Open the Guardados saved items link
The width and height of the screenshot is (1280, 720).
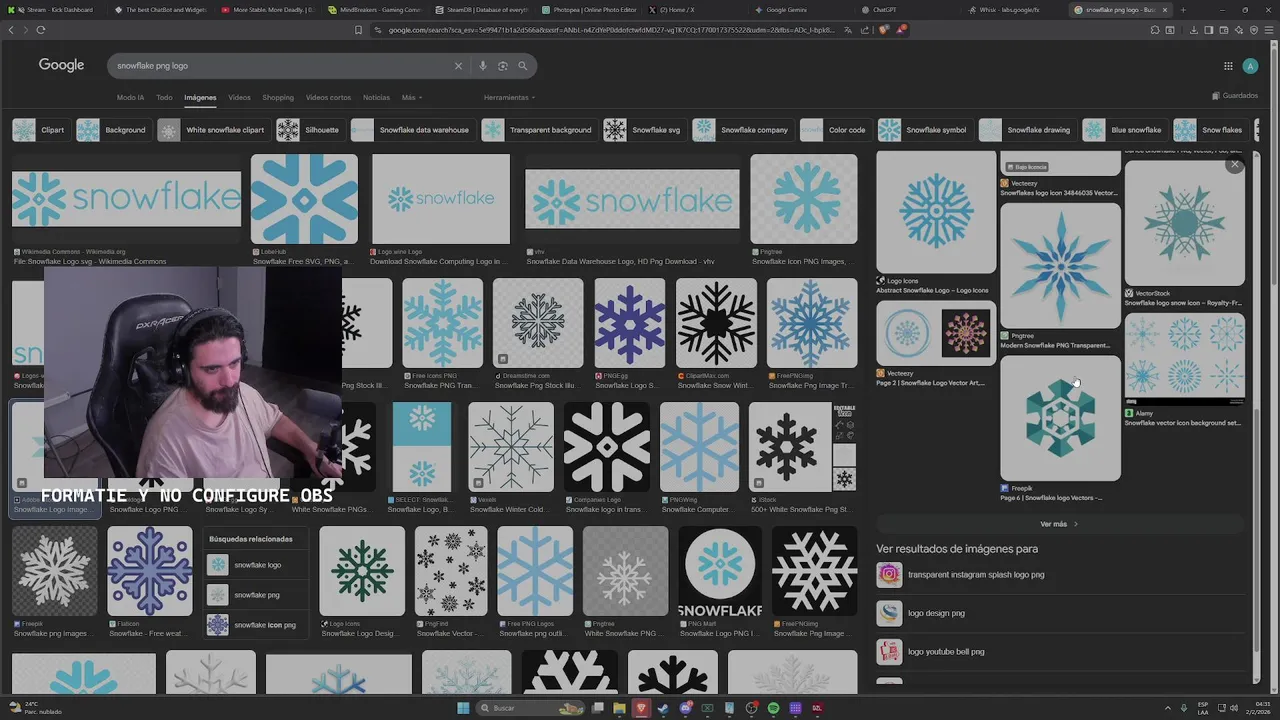click(x=1235, y=96)
